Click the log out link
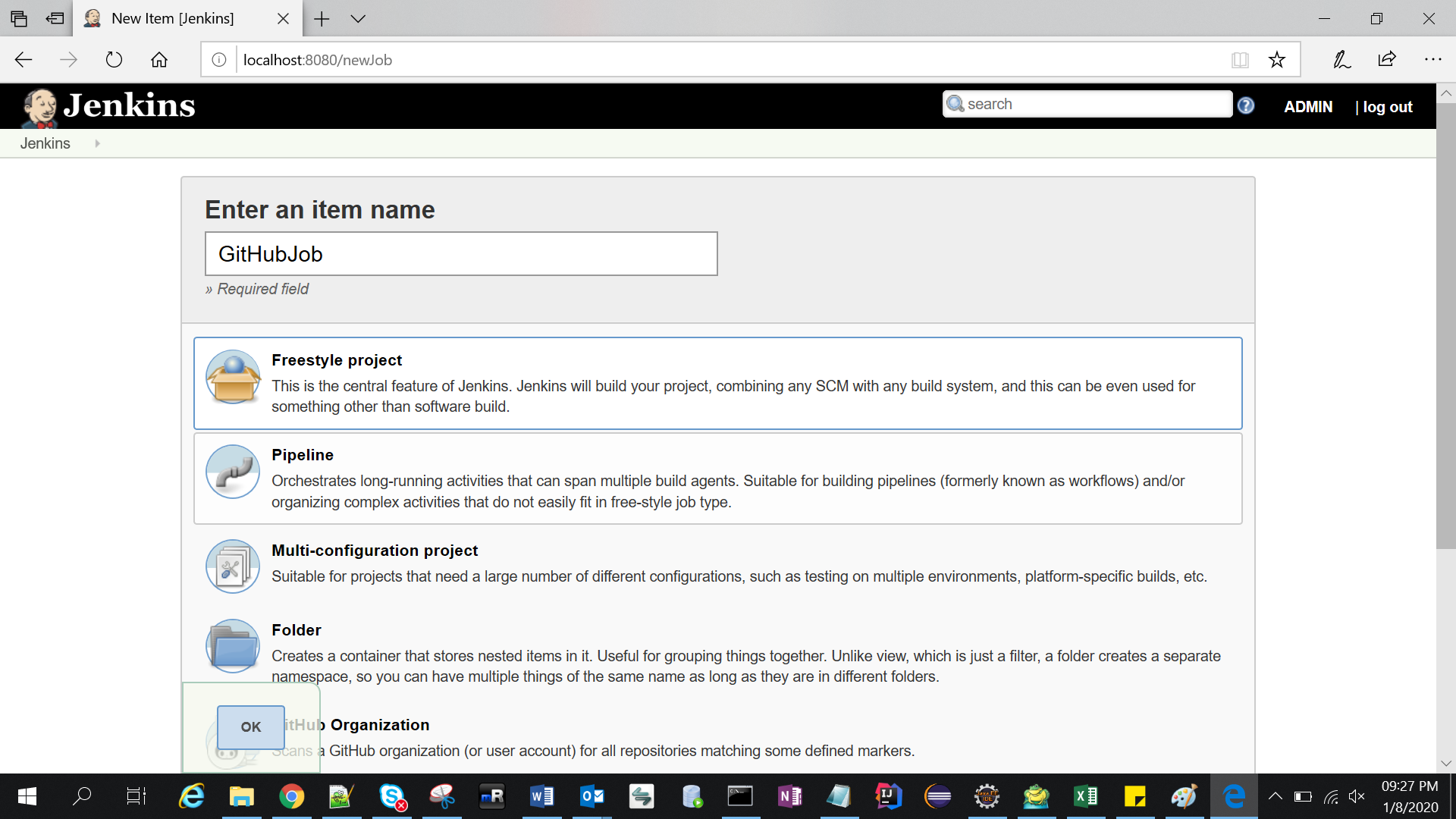The width and height of the screenshot is (1456, 819). coord(1387,107)
